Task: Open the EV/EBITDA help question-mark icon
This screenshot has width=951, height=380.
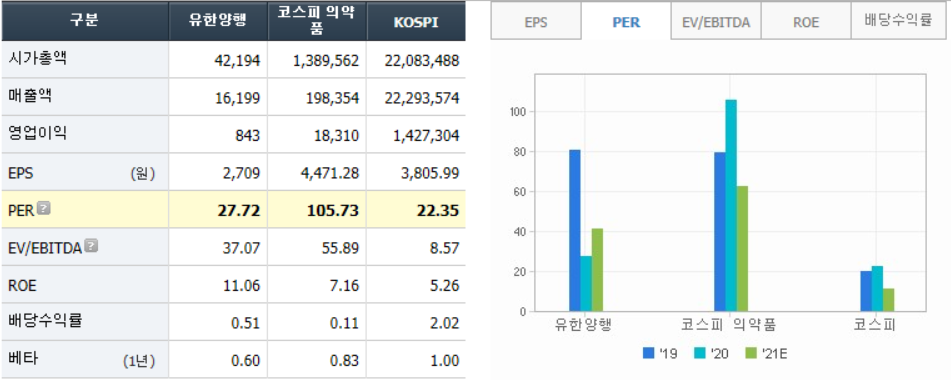Action: pyautogui.click(x=91, y=246)
